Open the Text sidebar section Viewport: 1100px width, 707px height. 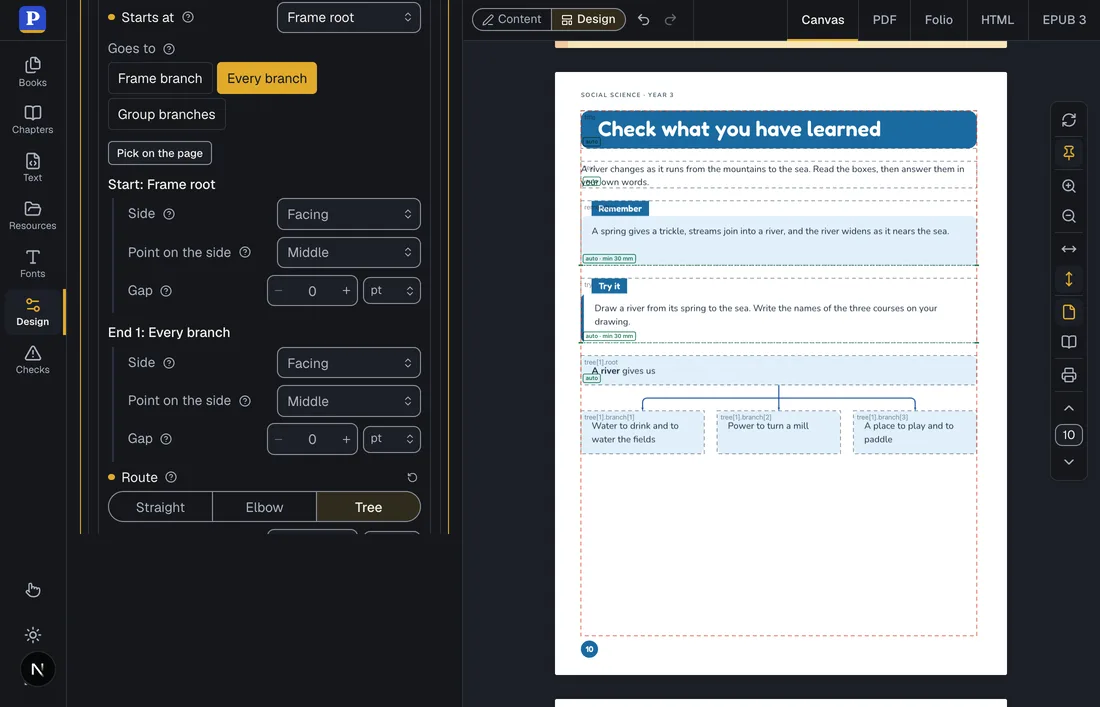point(32,168)
